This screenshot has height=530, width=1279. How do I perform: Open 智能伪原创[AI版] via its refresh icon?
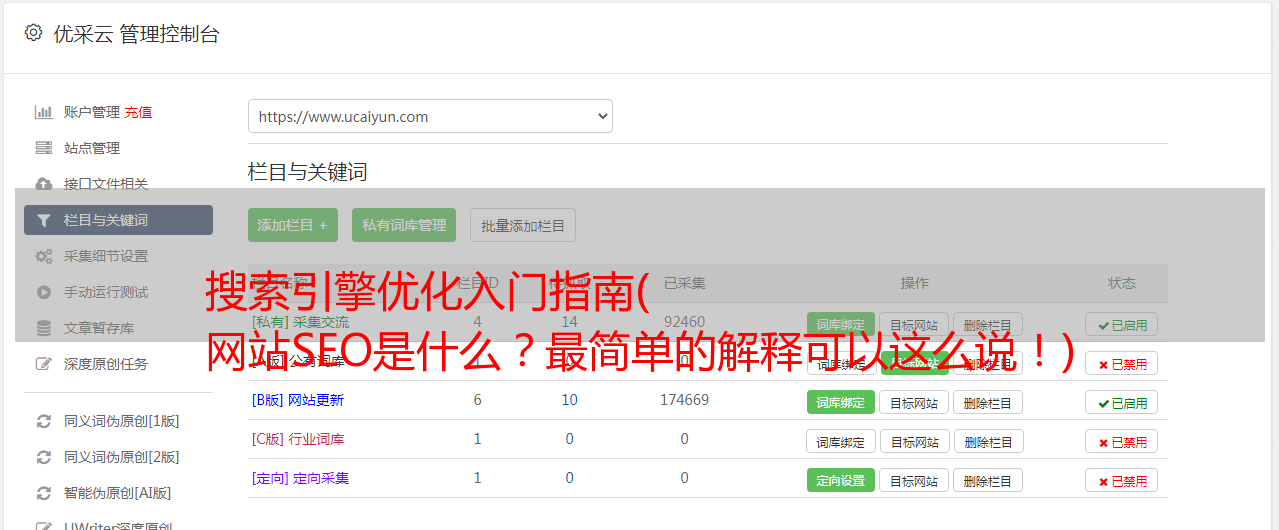point(44,493)
